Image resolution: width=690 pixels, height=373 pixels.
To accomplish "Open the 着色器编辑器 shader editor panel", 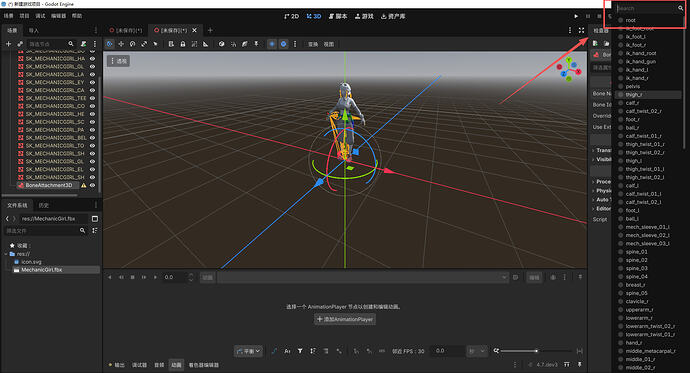I will pos(204,365).
